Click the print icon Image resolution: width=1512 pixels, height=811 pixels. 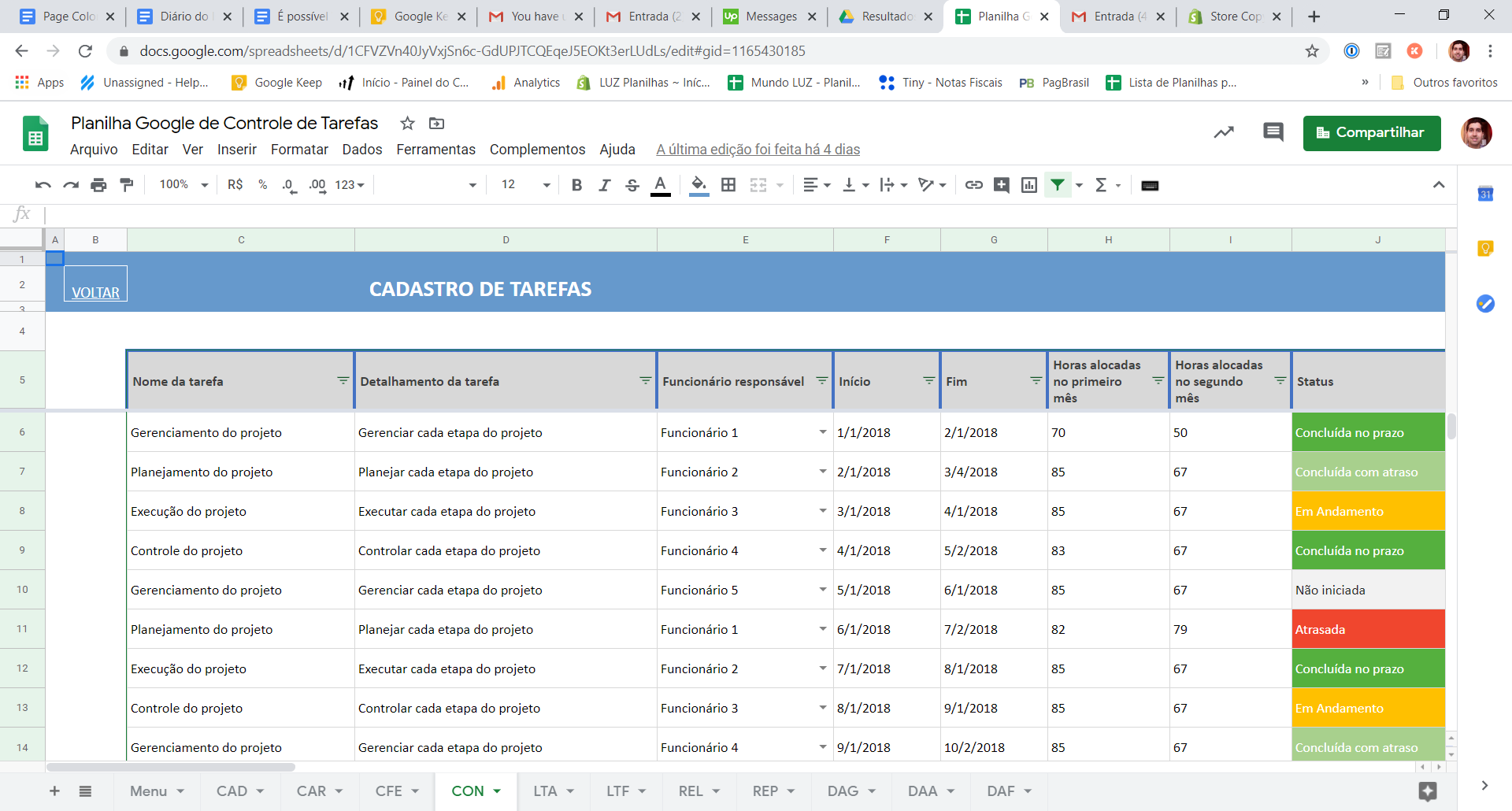(98, 185)
